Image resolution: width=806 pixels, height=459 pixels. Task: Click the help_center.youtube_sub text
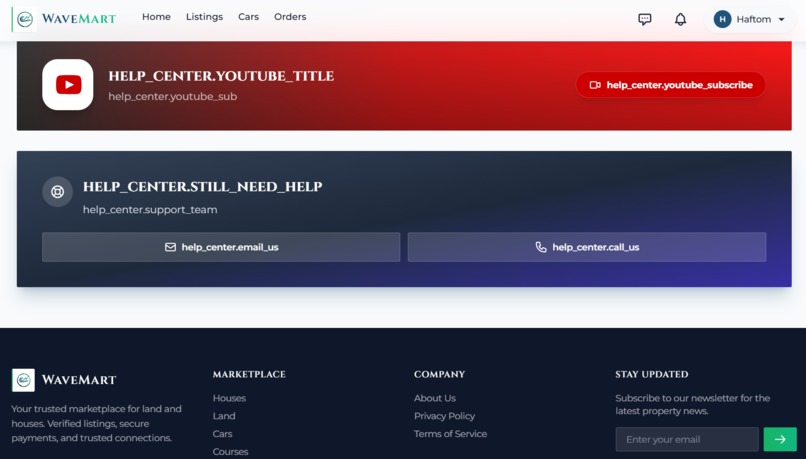click(173, 97)
